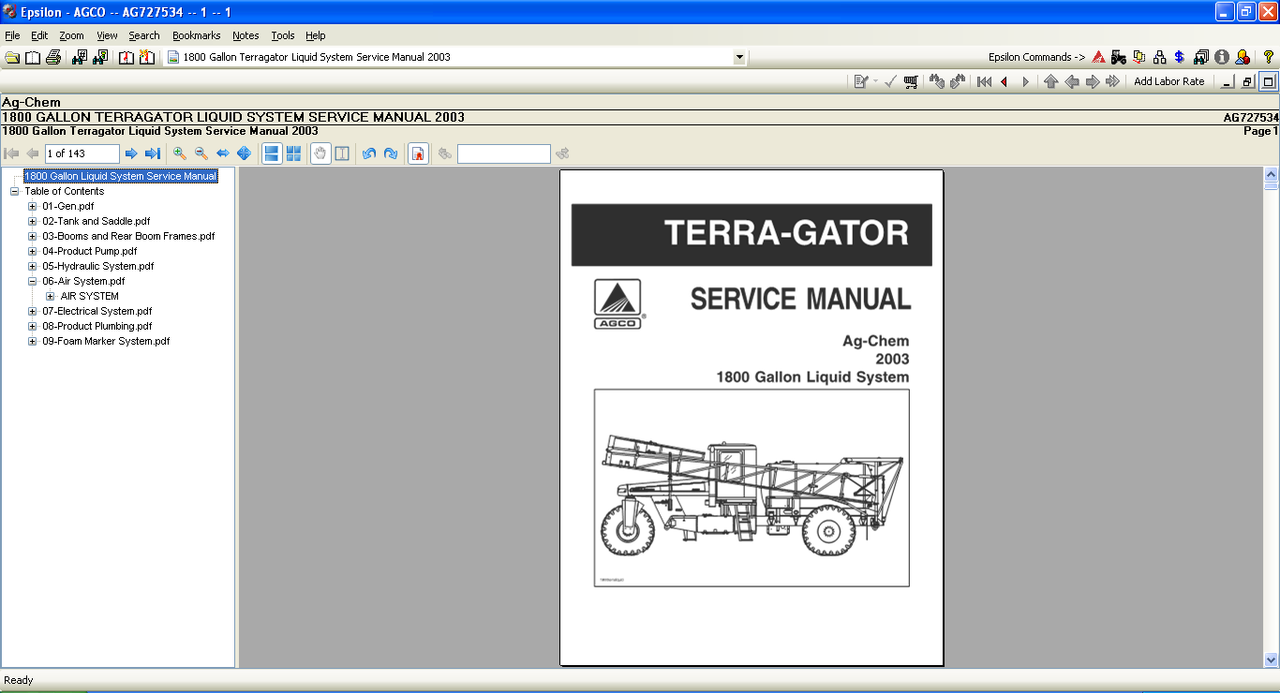The image size is (1280, 693).
Task: Collapse the Table of Contents node
Action: click(15, 191)
